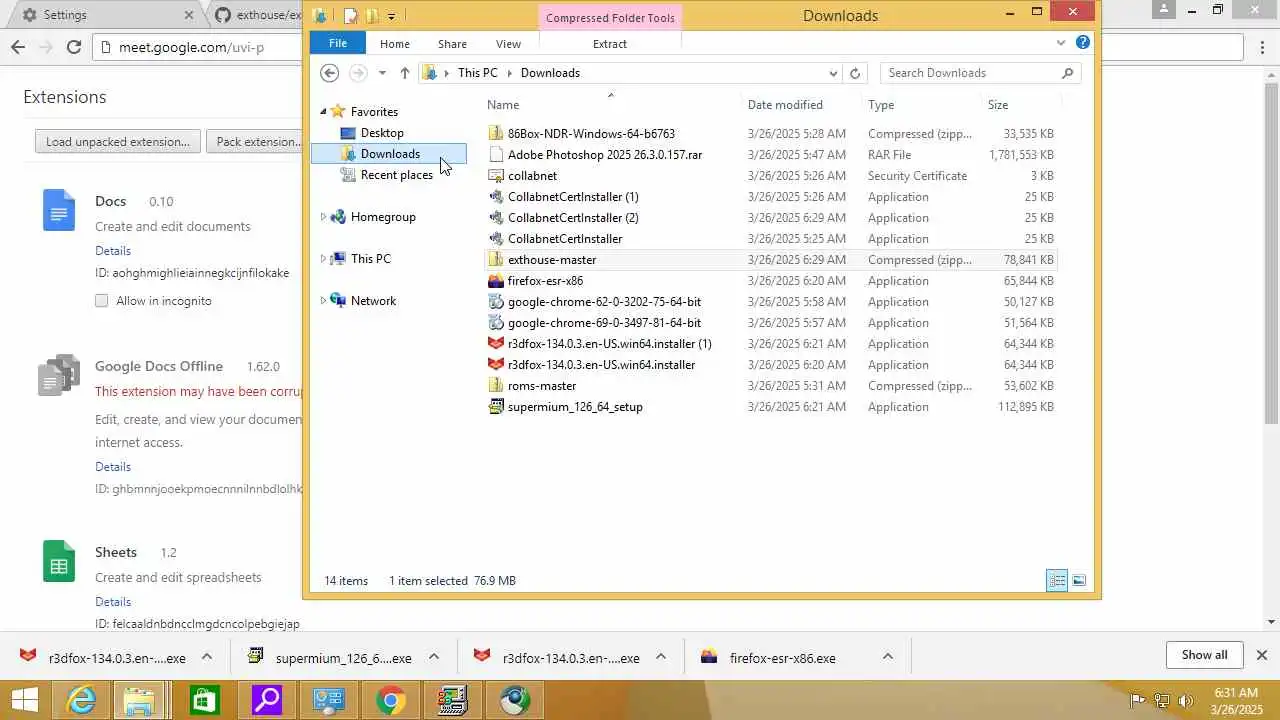
Task: Toggle Allow in incognito for Docs
Action: point(101,301)
